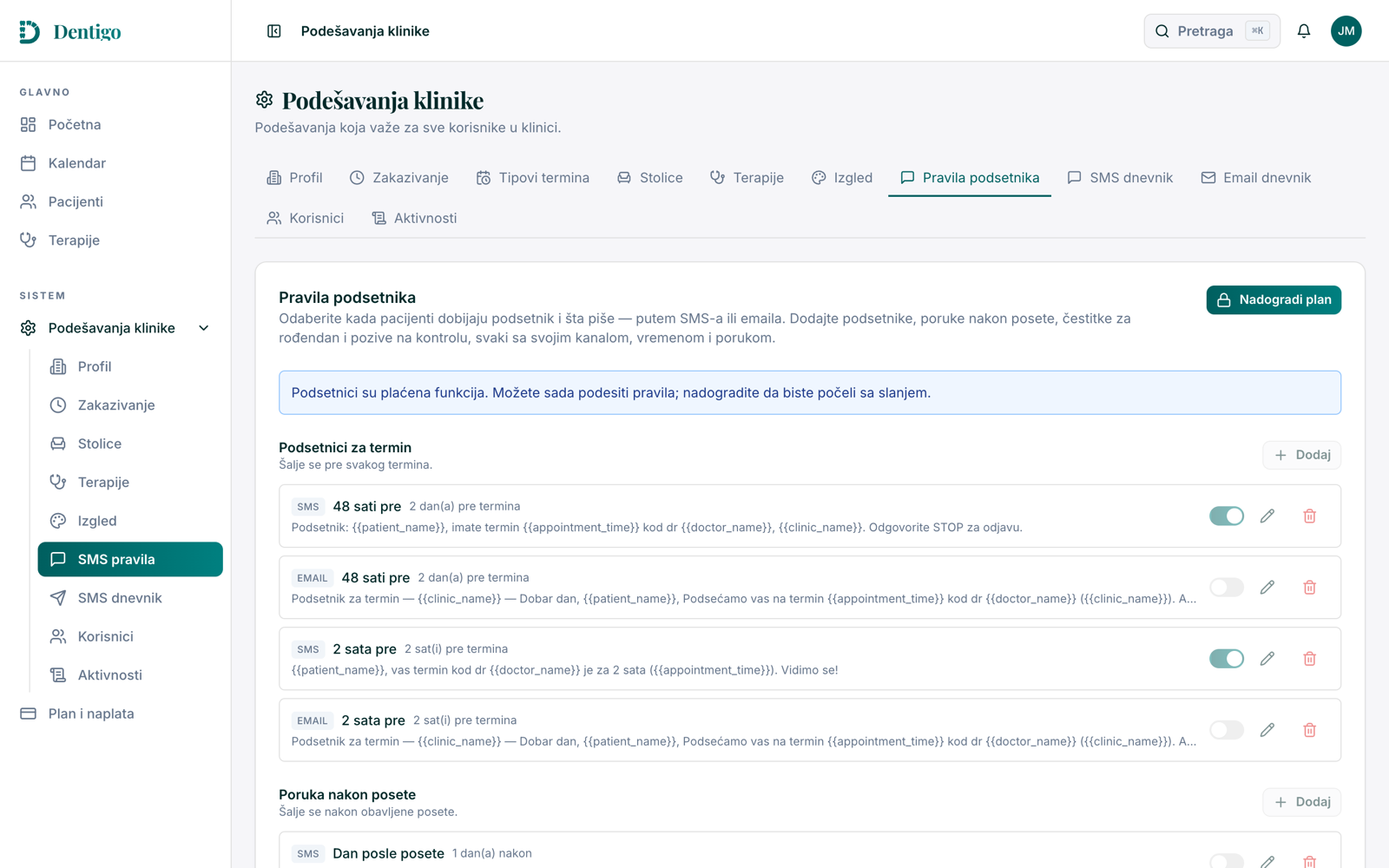The image size is (1389, 868).
Task: Select Stolice in the sidebar submenu
Action: [x=130, y=444]
